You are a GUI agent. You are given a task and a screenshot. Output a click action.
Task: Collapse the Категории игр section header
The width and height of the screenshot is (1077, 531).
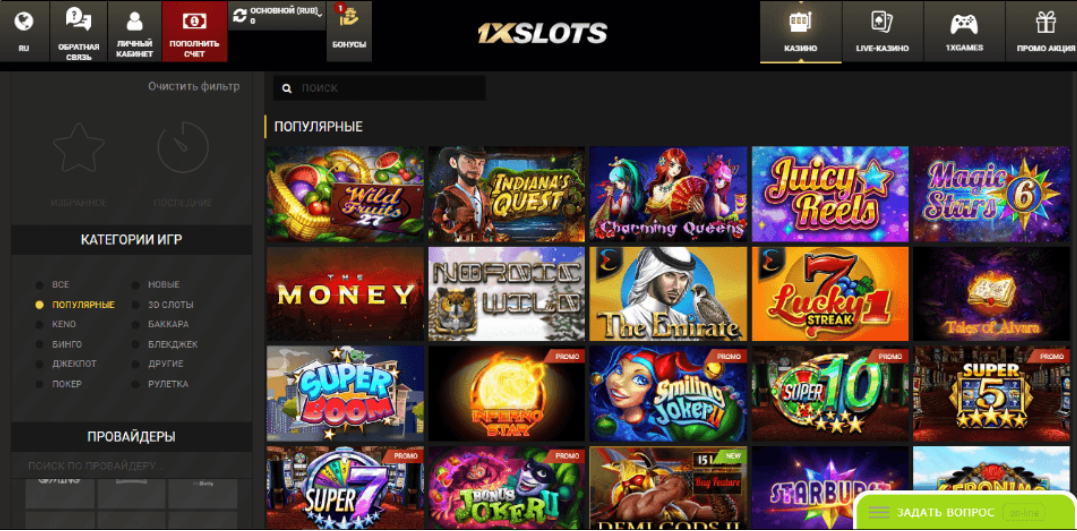(x=131, y=240)
